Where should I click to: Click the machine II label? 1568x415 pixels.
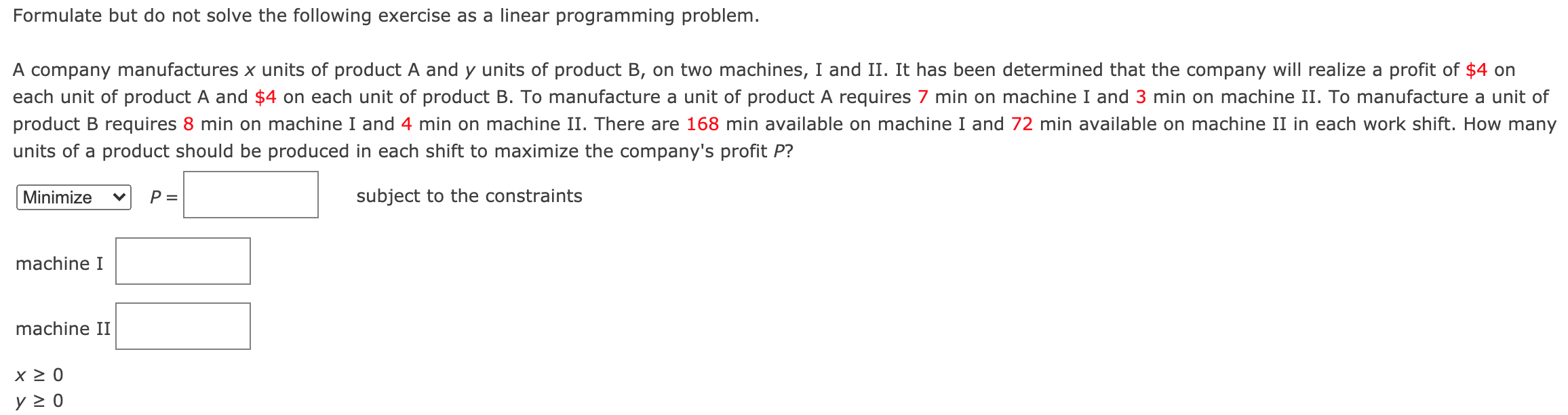62,328
